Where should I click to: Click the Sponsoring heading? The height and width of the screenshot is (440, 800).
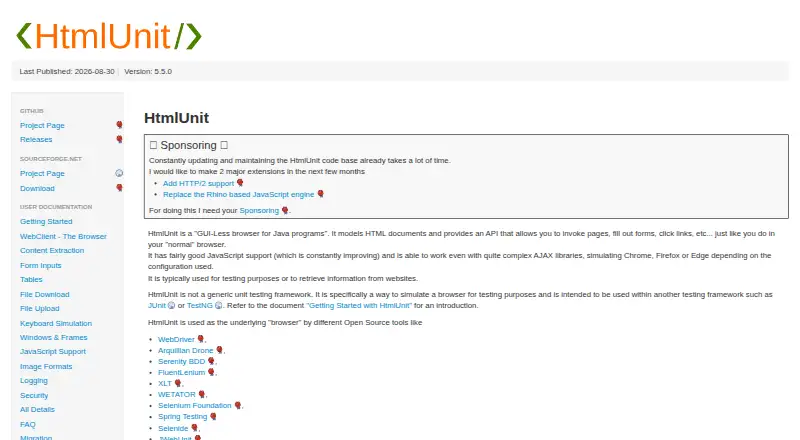click(x=189, y=145)
